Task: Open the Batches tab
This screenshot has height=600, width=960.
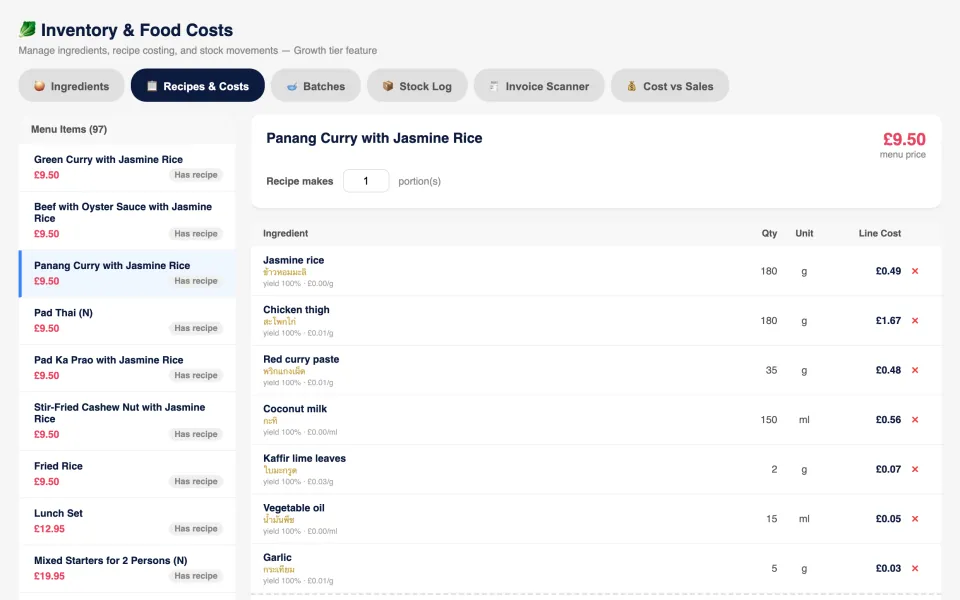Action: [316, 86]
